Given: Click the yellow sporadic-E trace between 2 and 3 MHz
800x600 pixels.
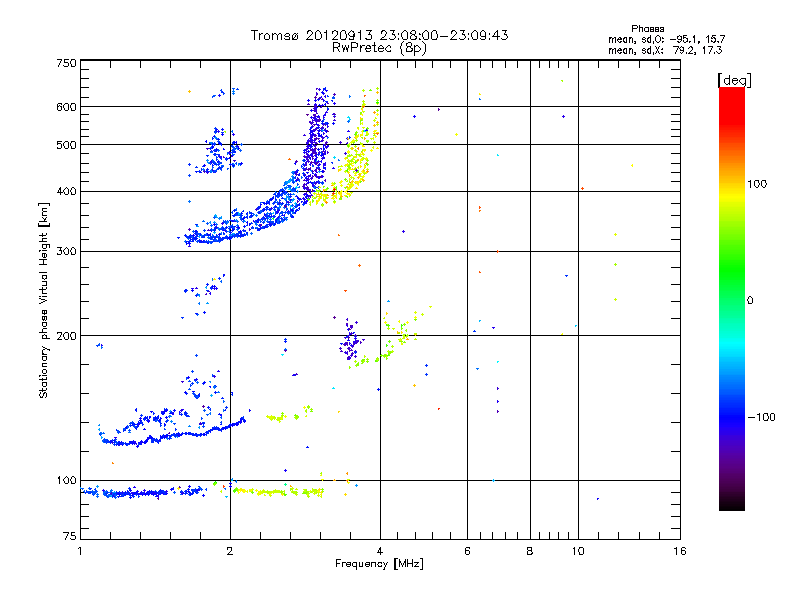Looking at the screenshot, I should click(x=278, y=492).
